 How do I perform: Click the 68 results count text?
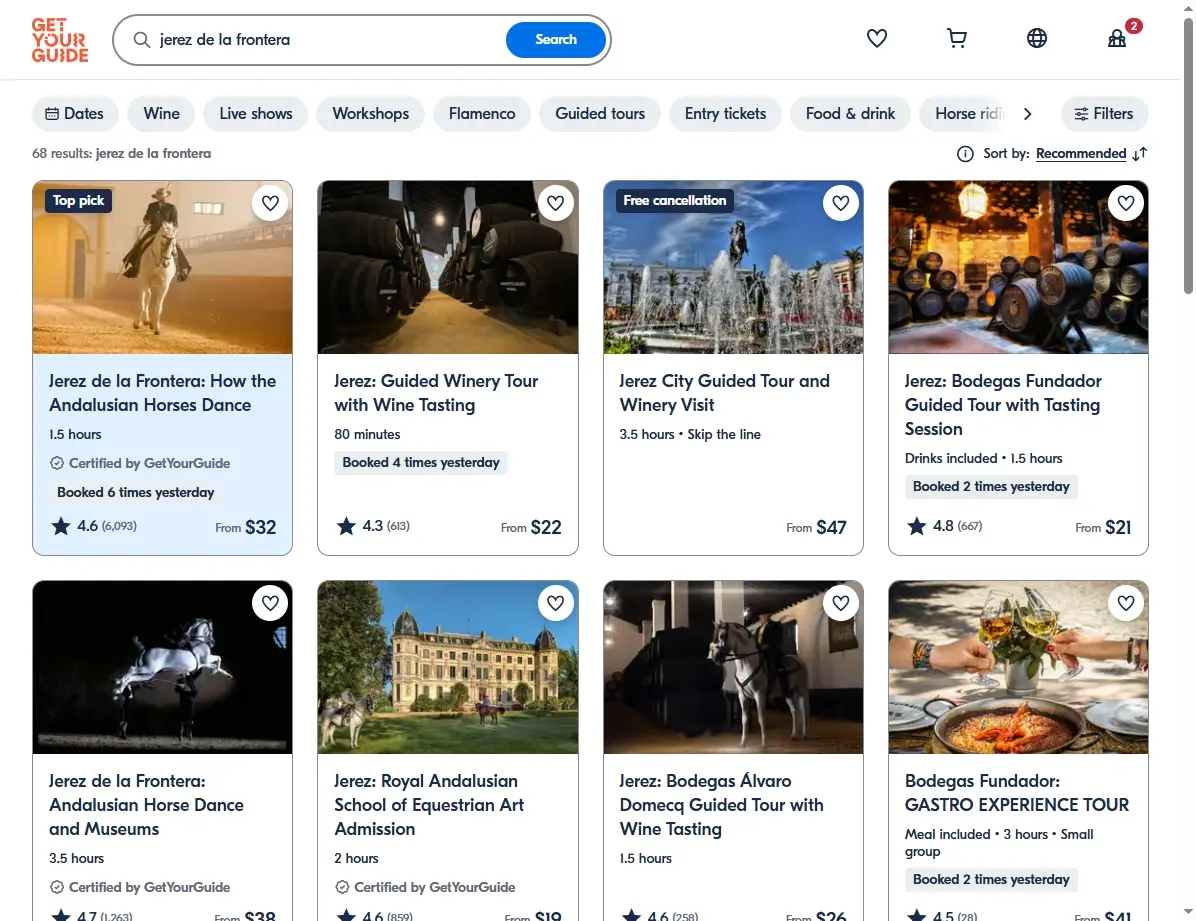(x=121, y=153)
